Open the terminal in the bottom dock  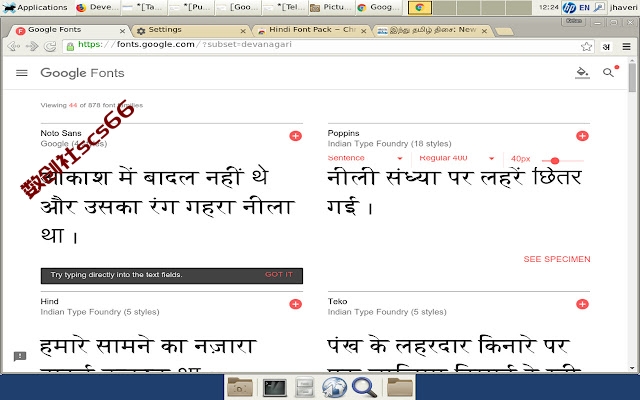pos(275,388)
